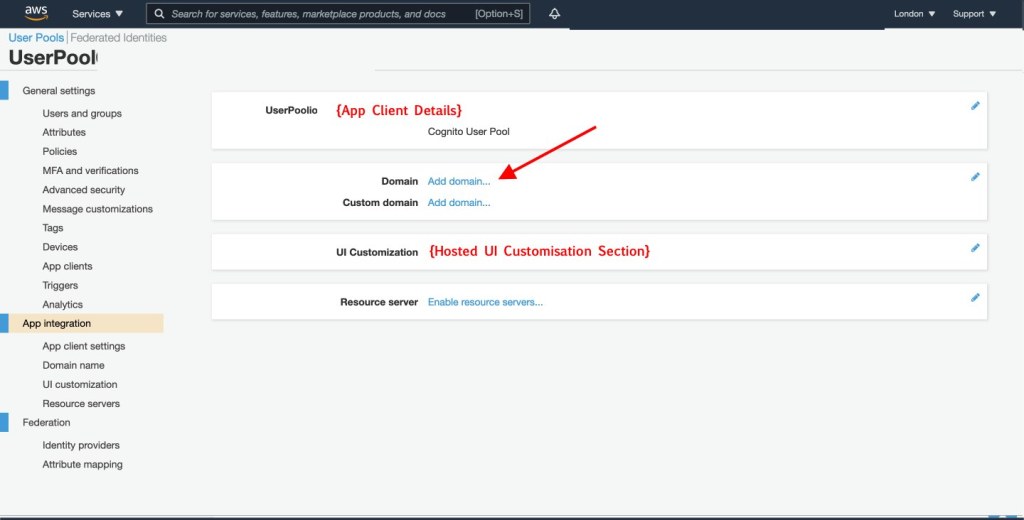Viewport: 1024px width, 520px height.
Task: Click the pencil icon for Resource server
Action: pyautogui.click(x=975, y=297)
